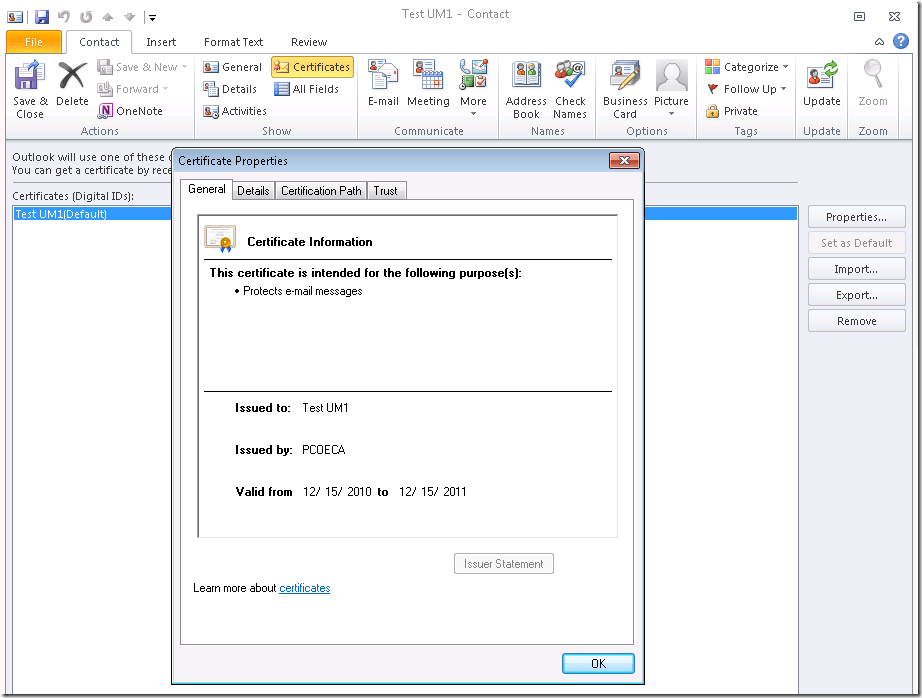Click the Next Item down arrow
922x698 pixels.
[129, 16]
